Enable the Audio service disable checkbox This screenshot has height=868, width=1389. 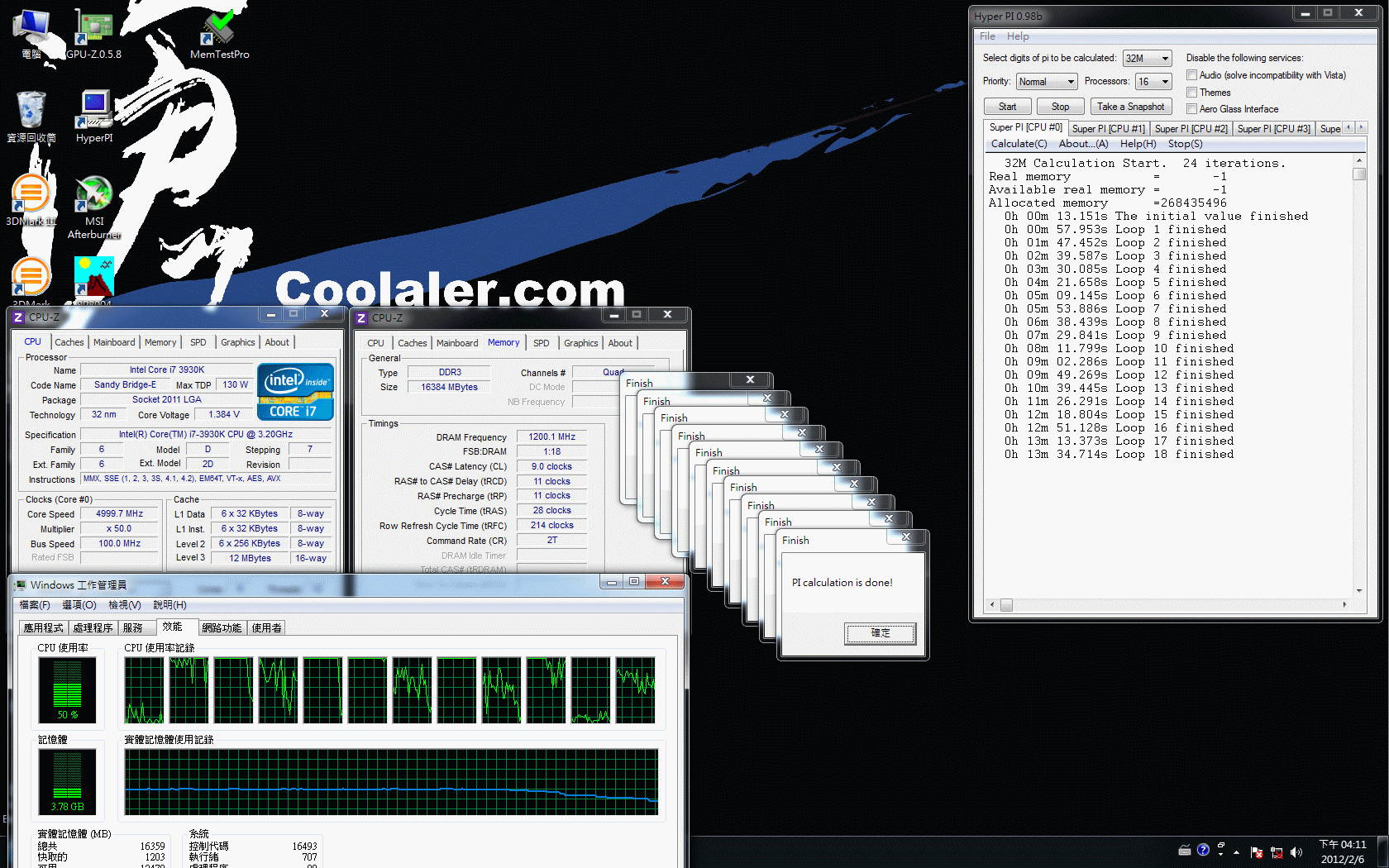[1191, 75]
